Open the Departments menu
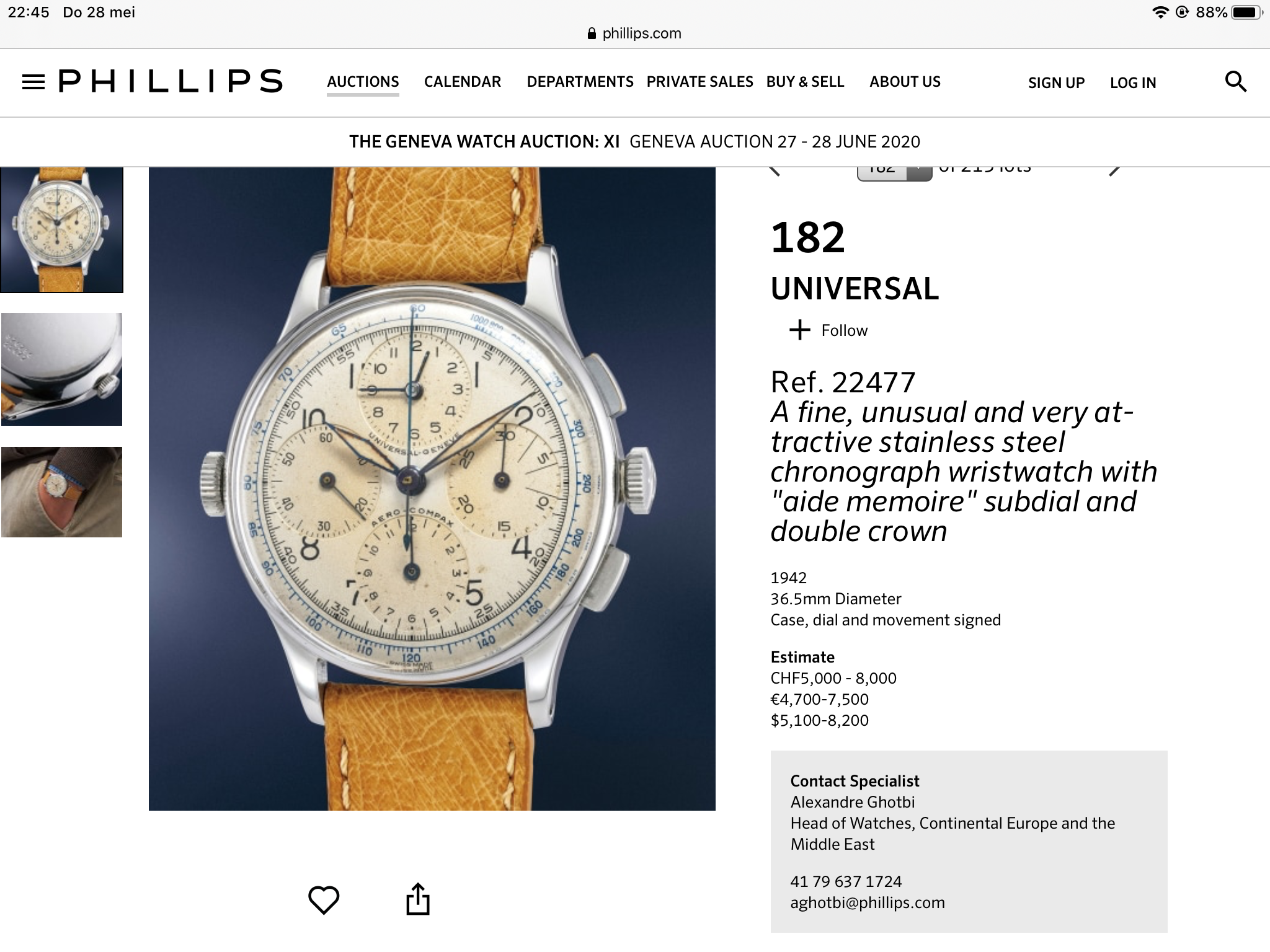 pos(580,82)
